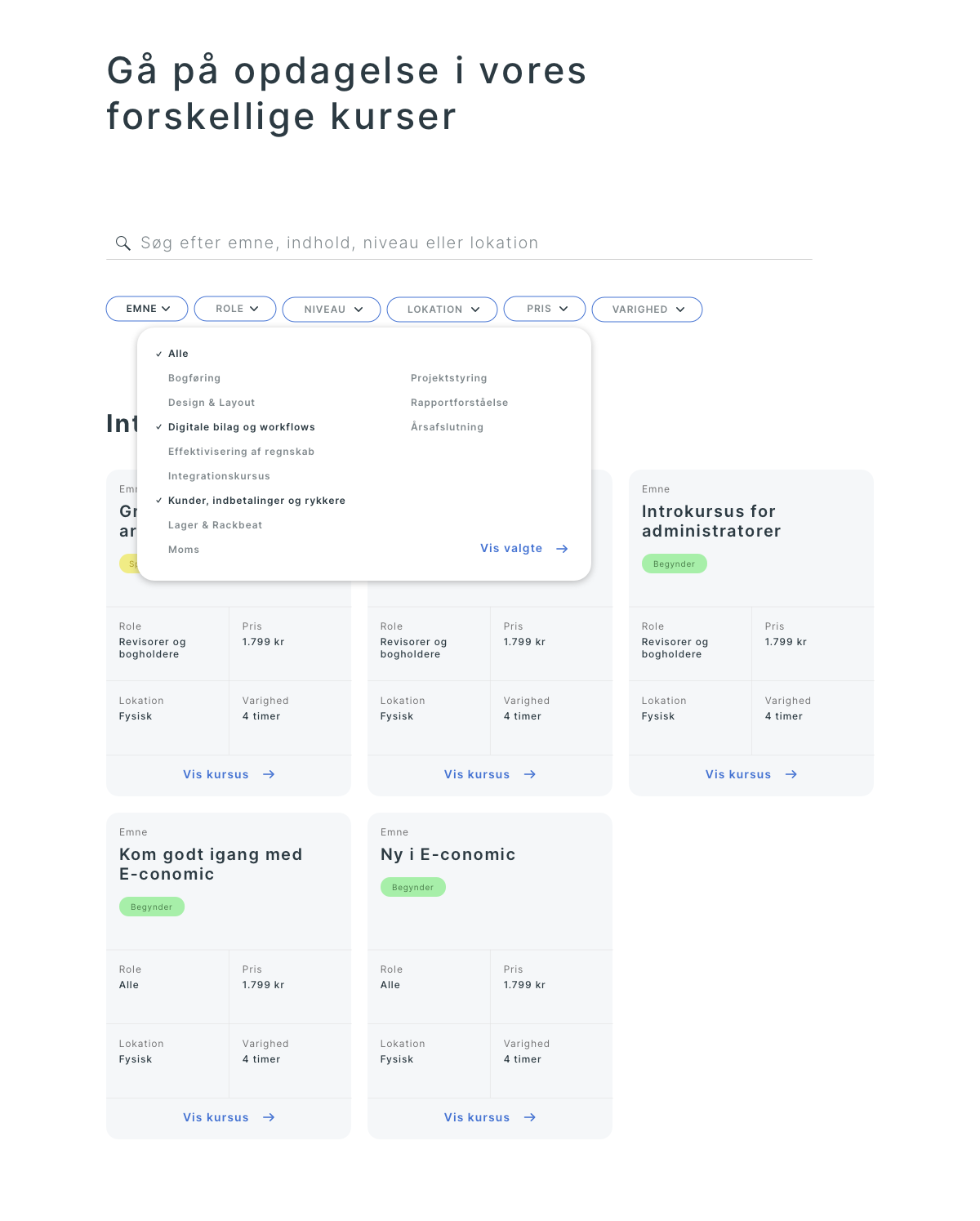This screenshot has width=980, height=1221.
Task: Select the Rapportforståelse topic
Action: [x=460, y=403]
